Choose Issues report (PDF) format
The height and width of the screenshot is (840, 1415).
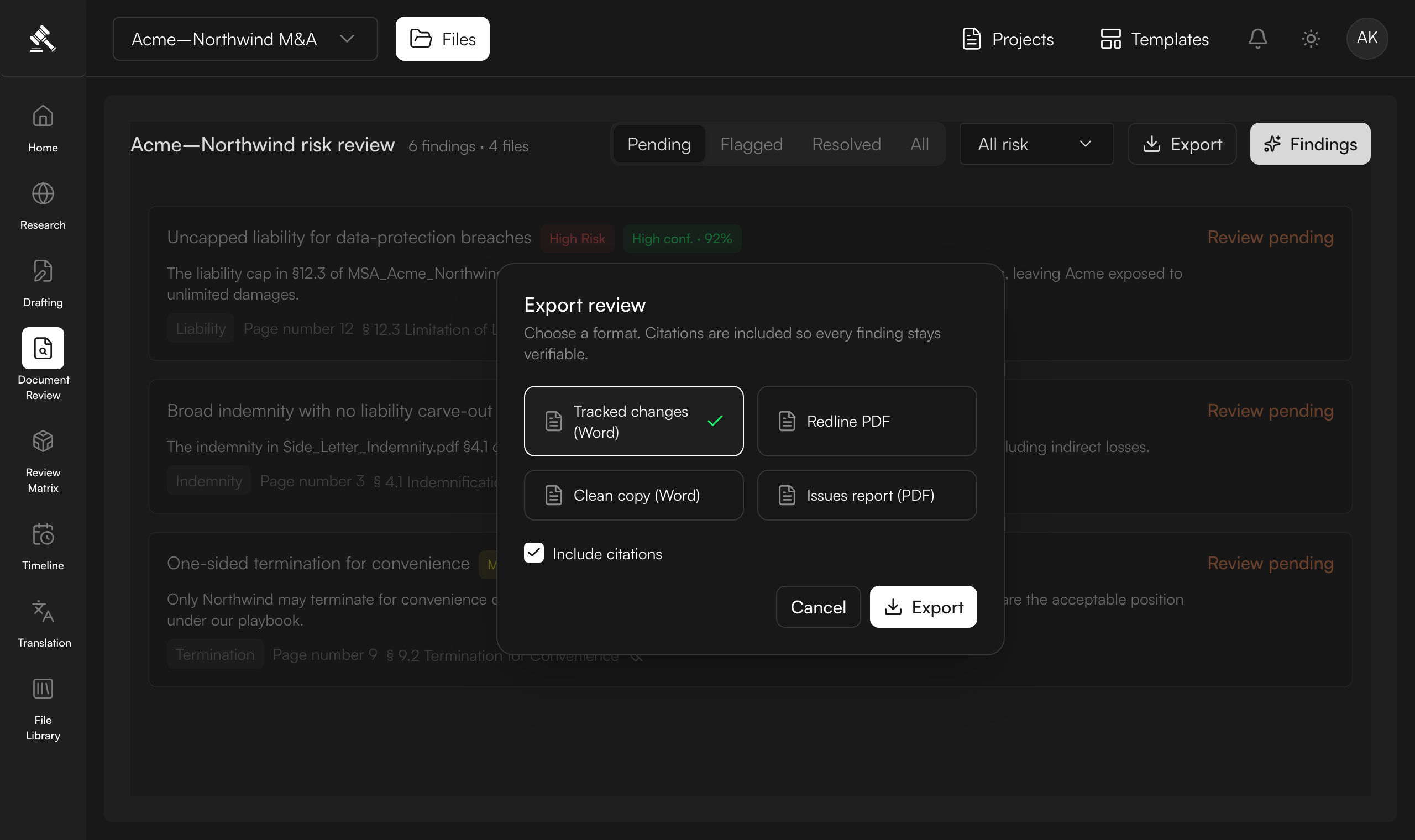(867, 495)
